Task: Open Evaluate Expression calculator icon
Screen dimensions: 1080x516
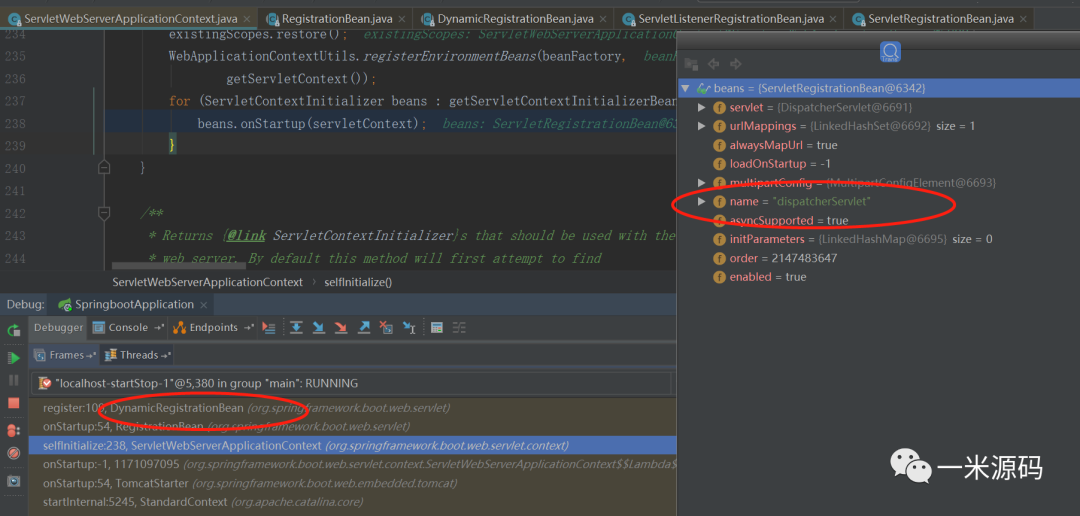Action: coord(436,328)
